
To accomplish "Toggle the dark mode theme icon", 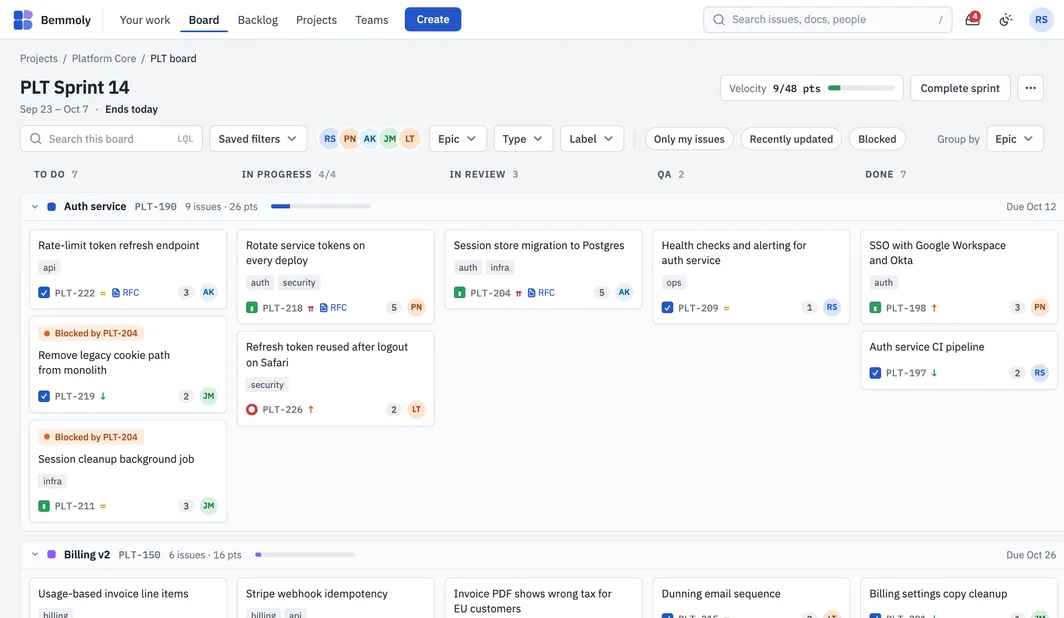I will click(1006, 20).
